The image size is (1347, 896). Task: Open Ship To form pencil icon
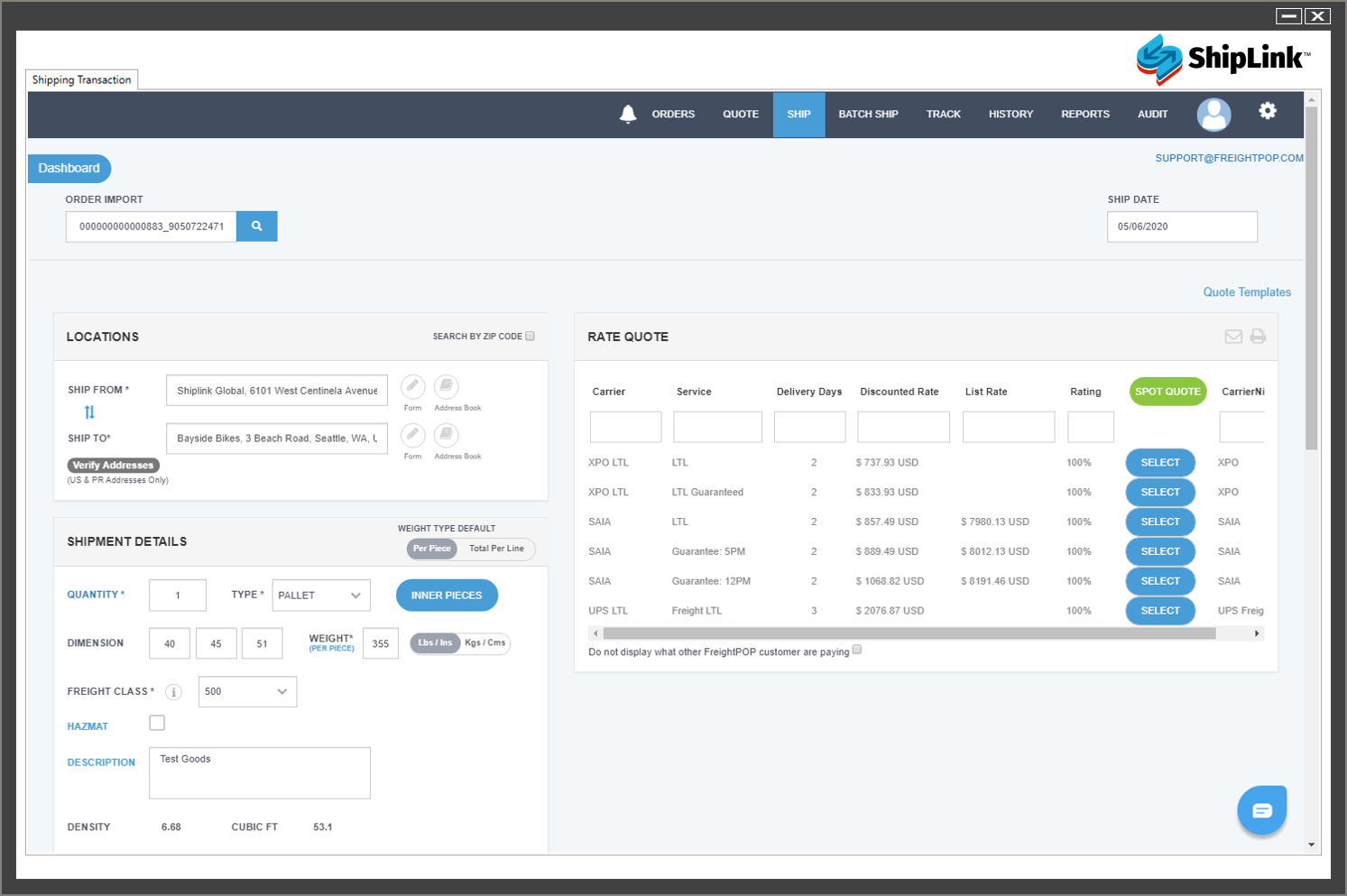(x=413, y=435)
